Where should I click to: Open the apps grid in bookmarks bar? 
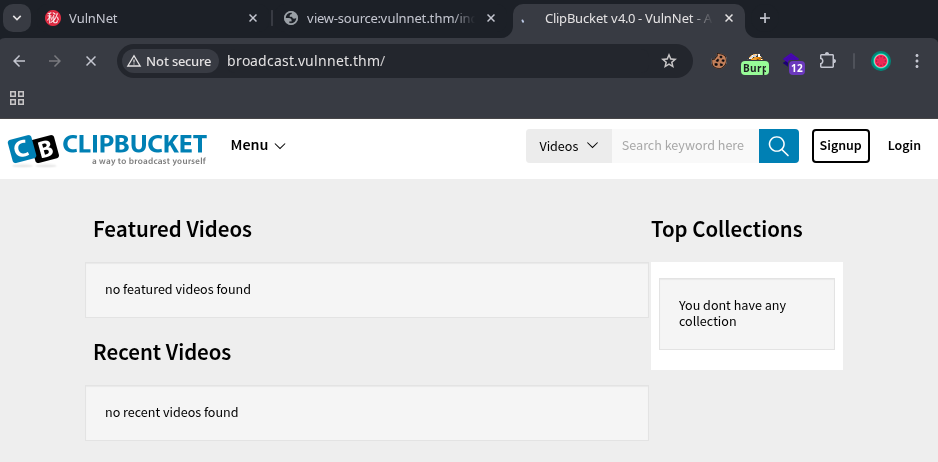pyautogui.click(x=17, y=98)
